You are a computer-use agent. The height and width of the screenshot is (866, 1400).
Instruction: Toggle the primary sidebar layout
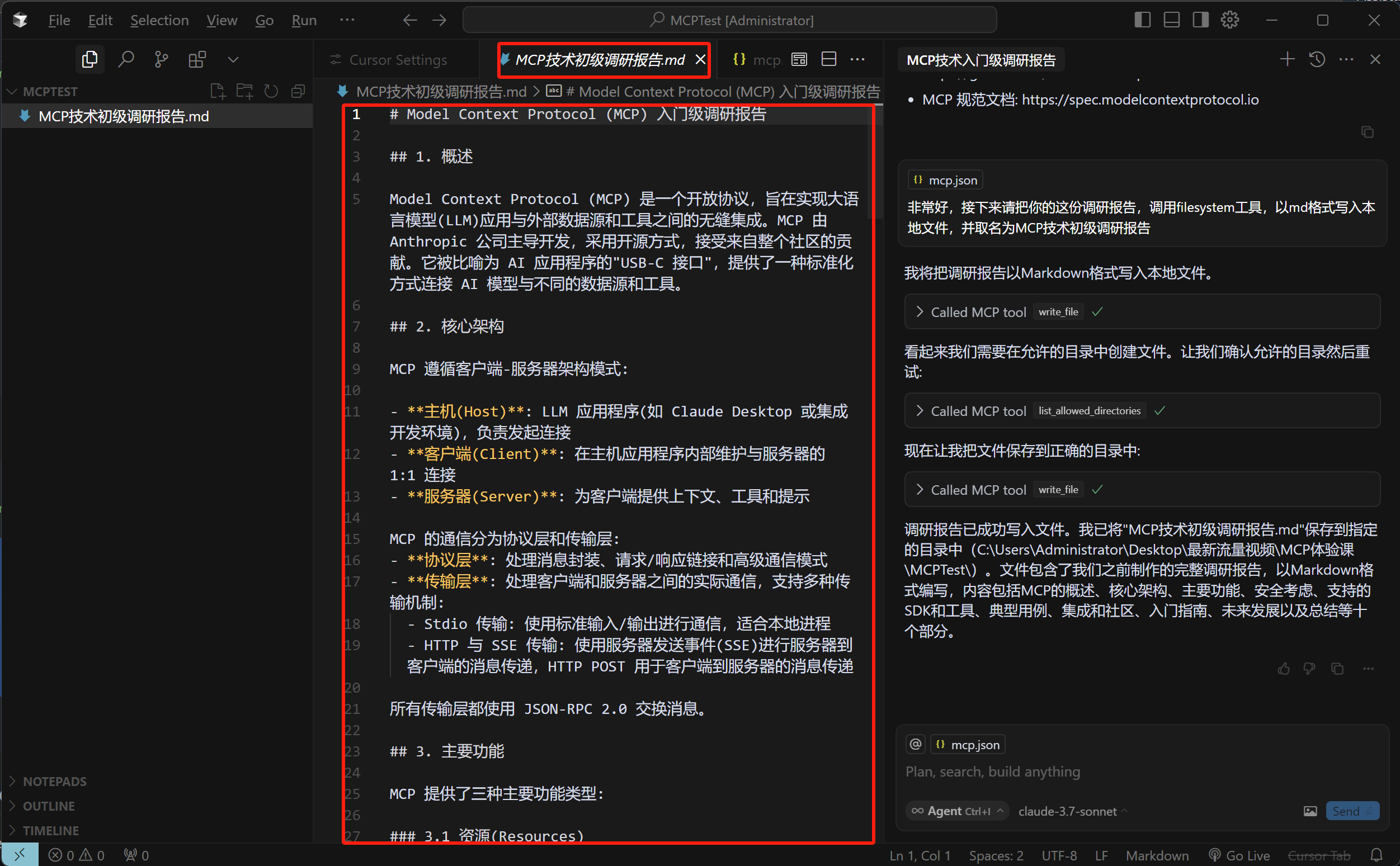(1142, 20)
